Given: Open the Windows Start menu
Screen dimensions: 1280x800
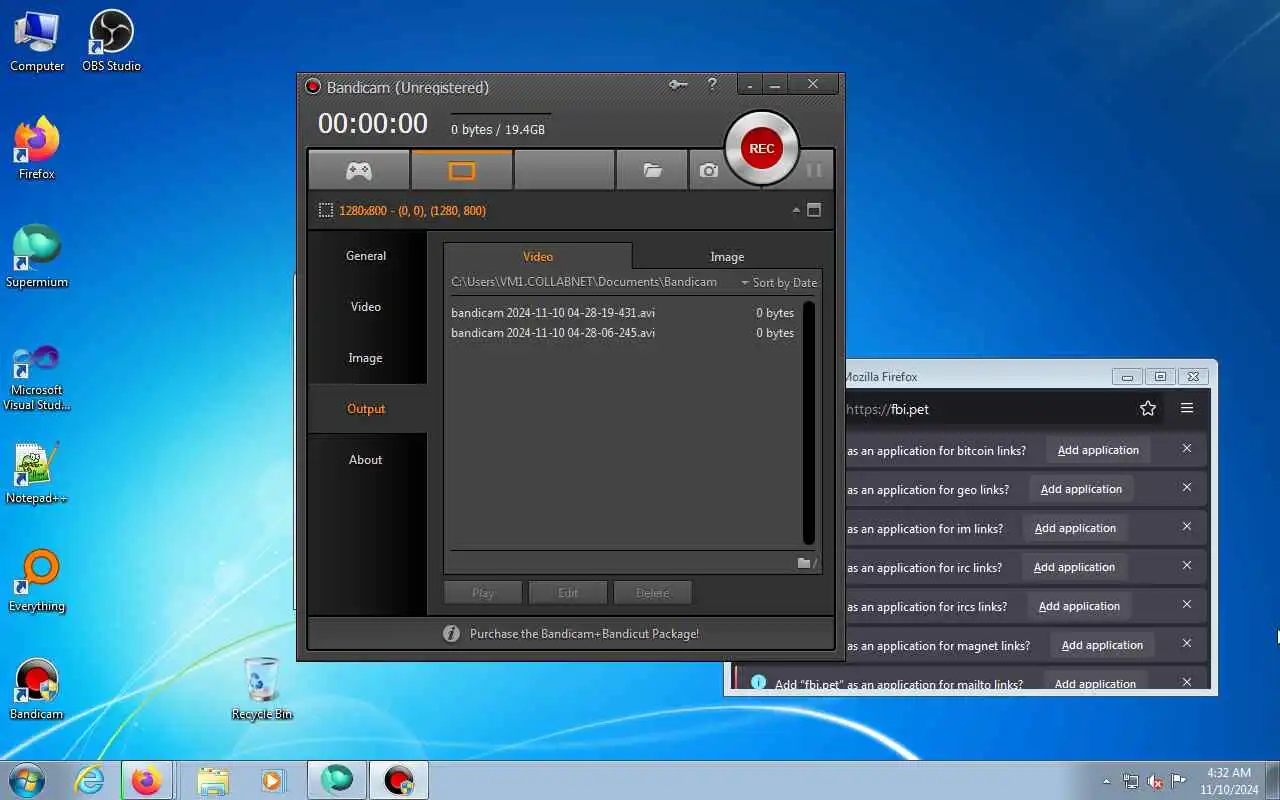Looking at the screenshot, I should coord(27,780).
